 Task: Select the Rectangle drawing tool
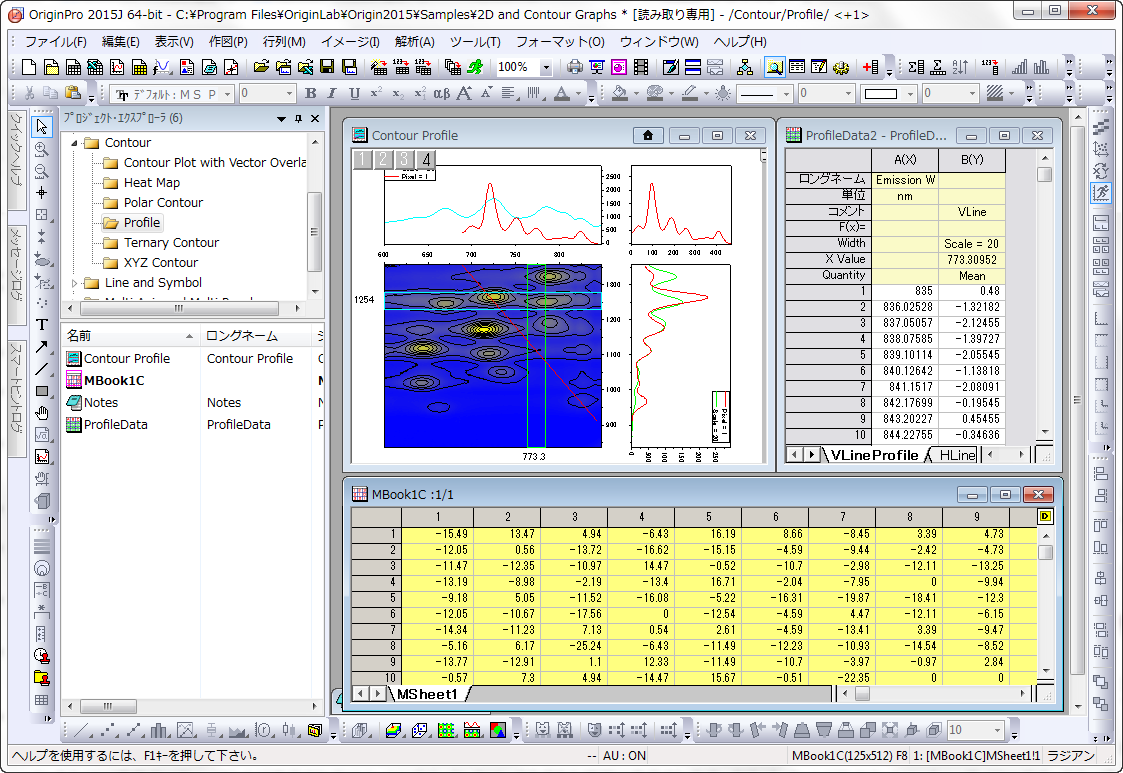tap(42, 391)
